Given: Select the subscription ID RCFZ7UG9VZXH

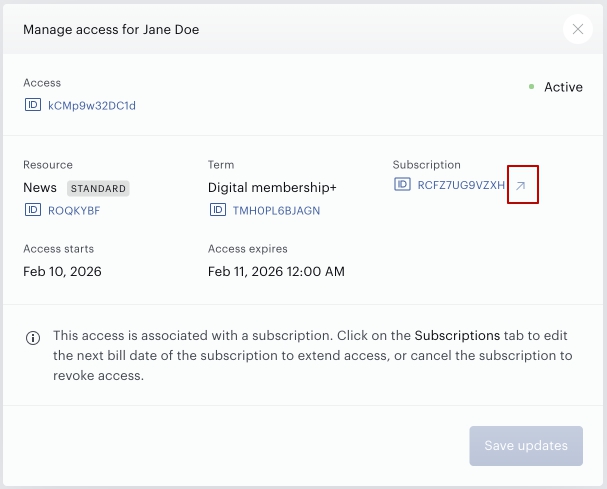Looking at the screenshot, I should tap(461, 185).
